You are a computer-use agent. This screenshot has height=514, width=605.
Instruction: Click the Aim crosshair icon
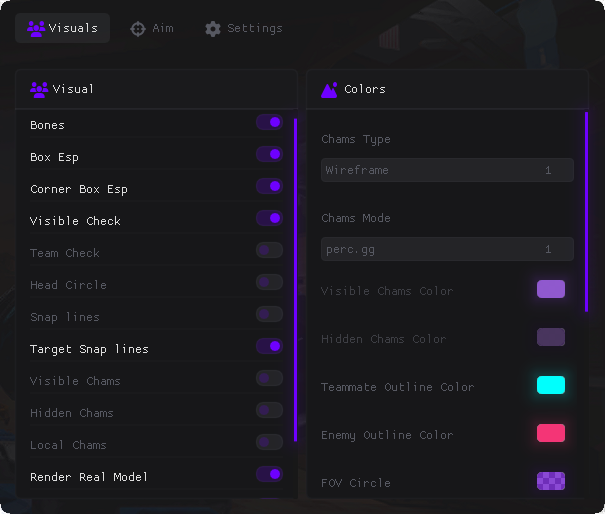tap(138, 28)
